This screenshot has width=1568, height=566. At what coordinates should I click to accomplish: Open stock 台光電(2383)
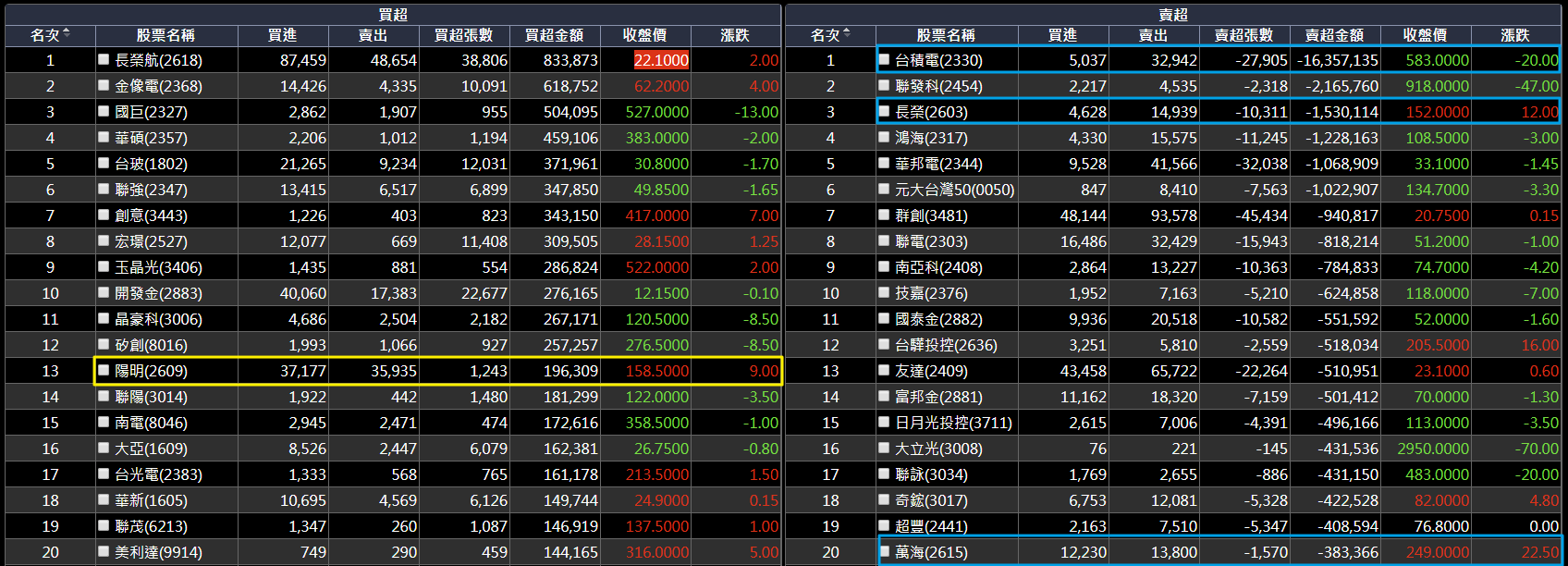(x=158, y=474)
